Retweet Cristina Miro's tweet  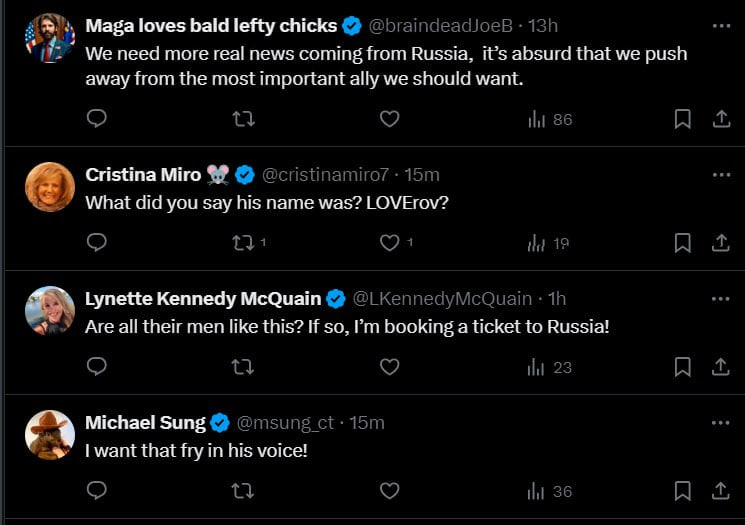[x=243, y=243]
